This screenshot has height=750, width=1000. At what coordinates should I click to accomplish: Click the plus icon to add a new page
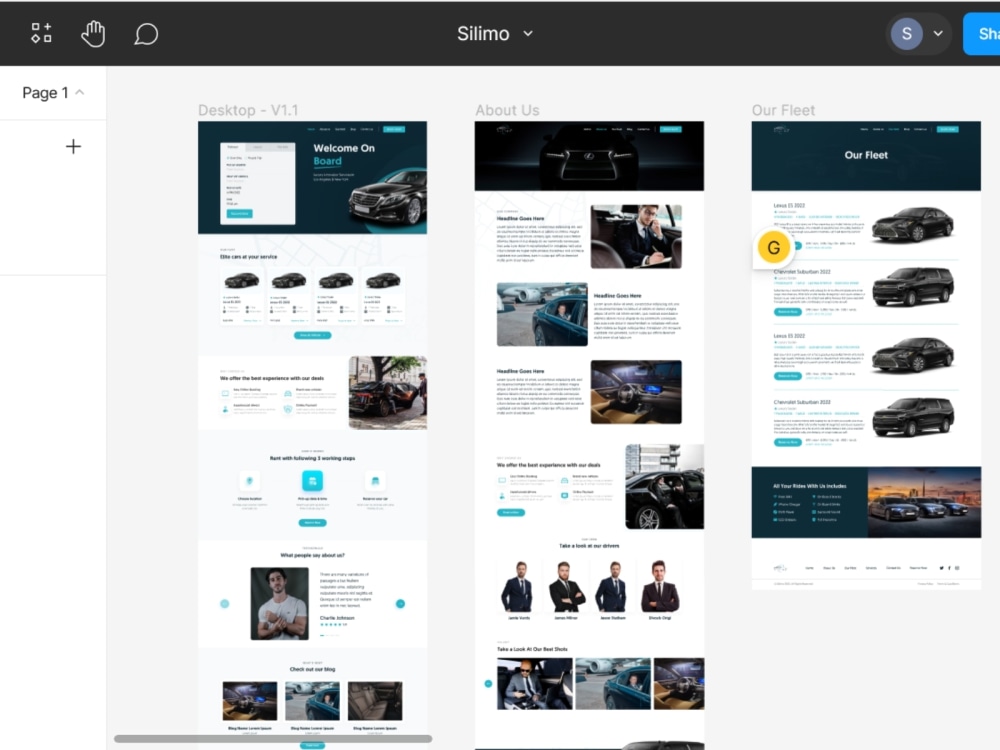tap(73, 146)
